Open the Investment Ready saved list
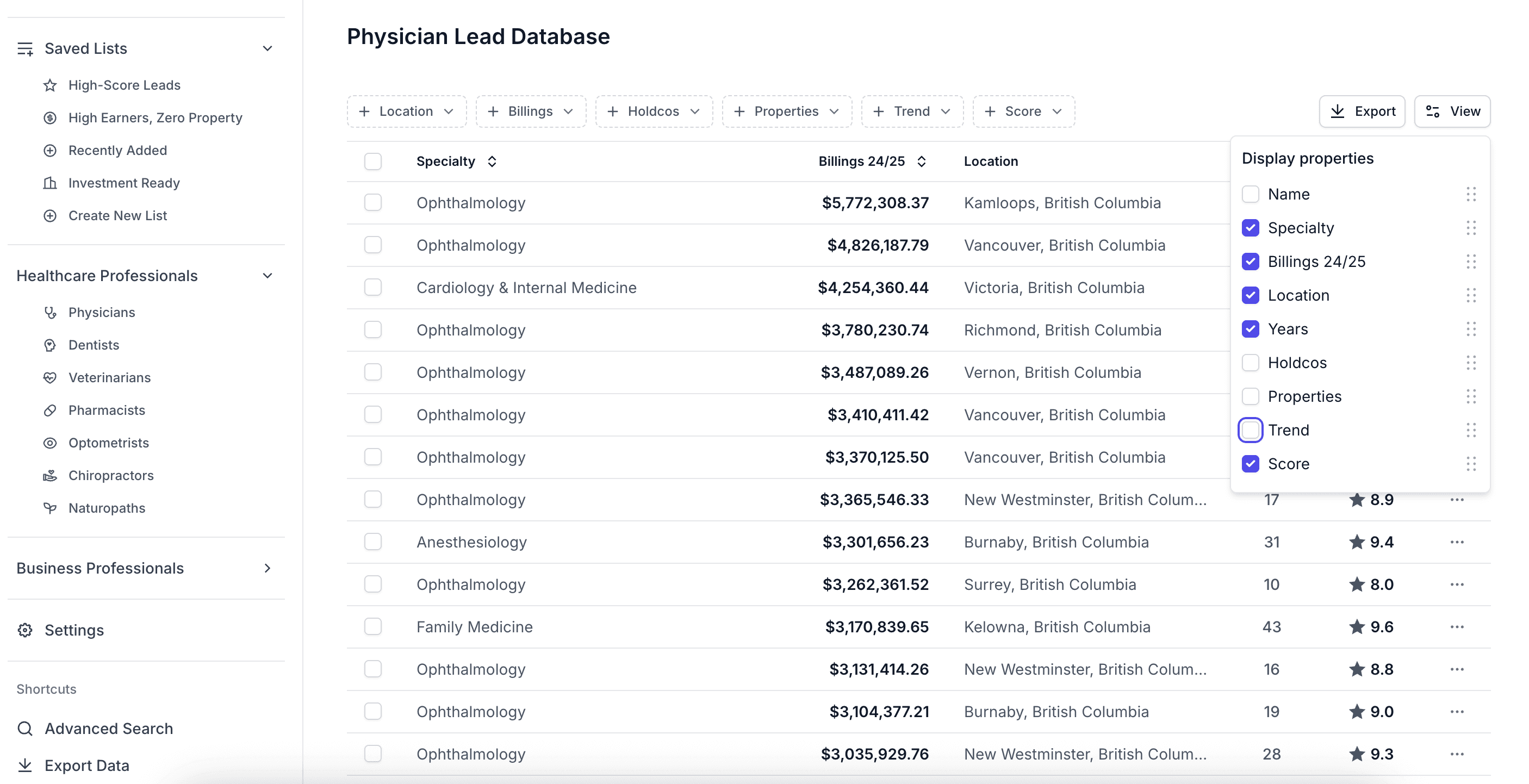Screen dimensions: 1529x784 pos(123,183)
